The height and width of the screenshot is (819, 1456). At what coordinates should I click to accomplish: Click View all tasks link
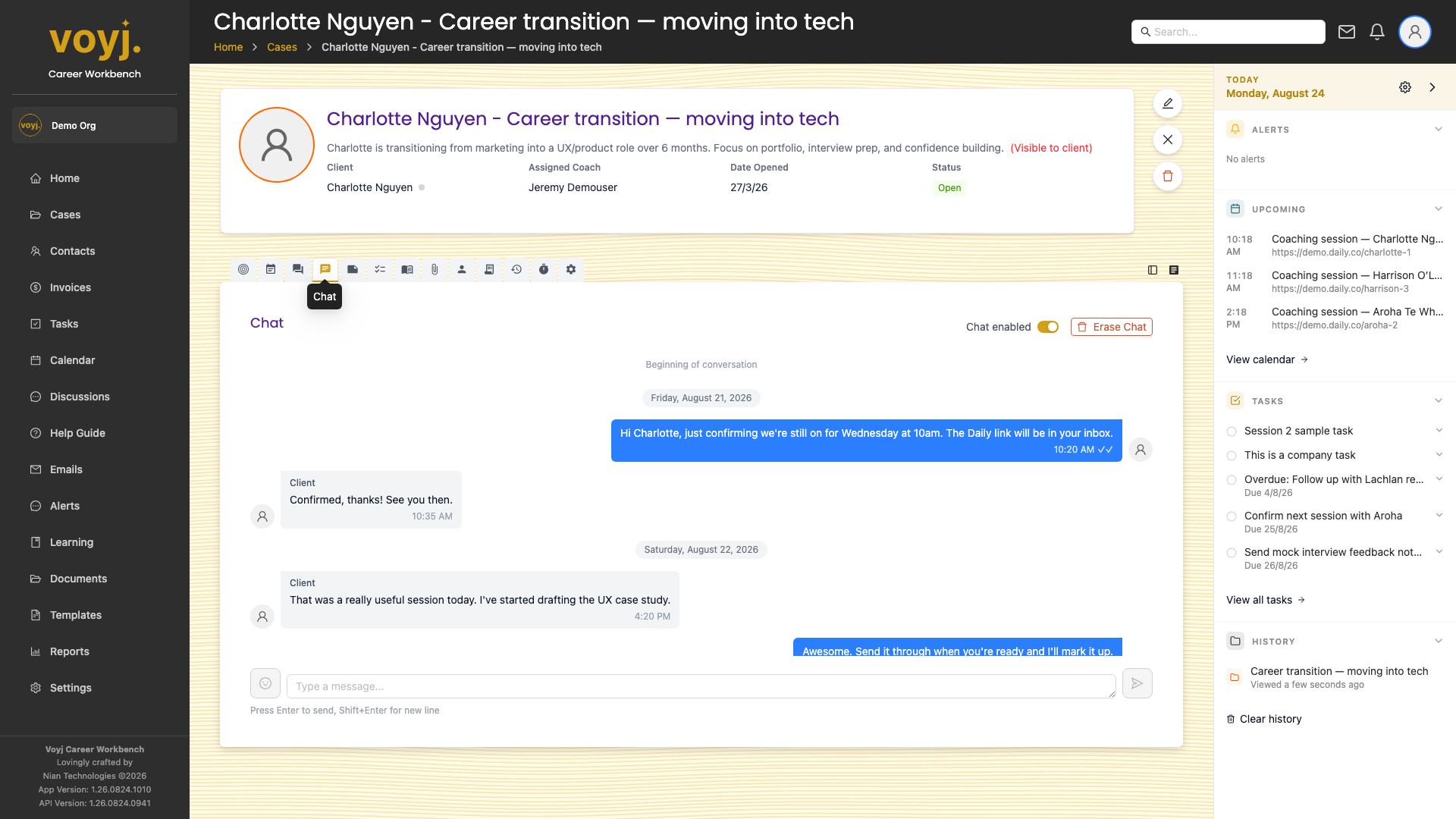click(1266, 600)
